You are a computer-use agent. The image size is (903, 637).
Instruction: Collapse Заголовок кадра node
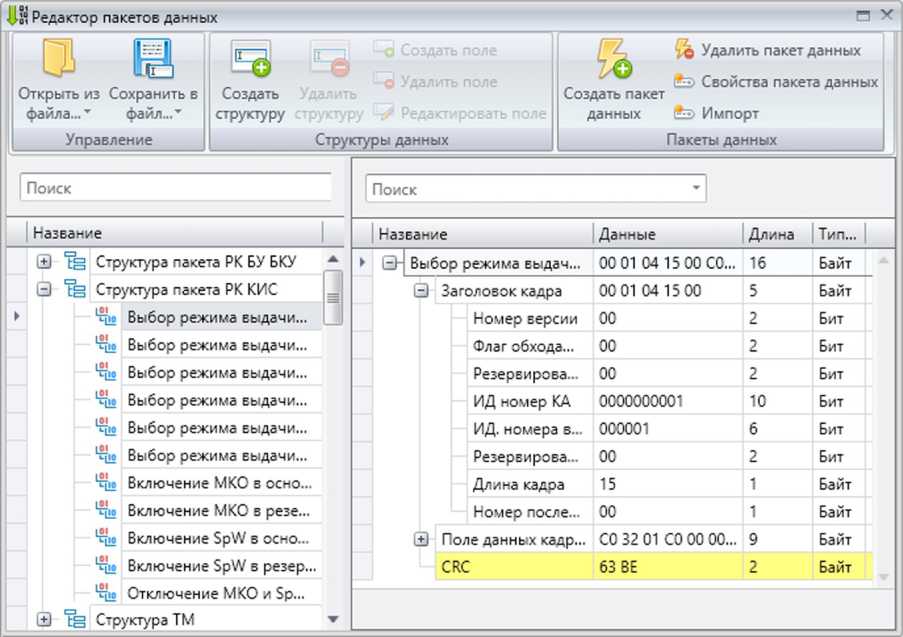coord(422,291)
